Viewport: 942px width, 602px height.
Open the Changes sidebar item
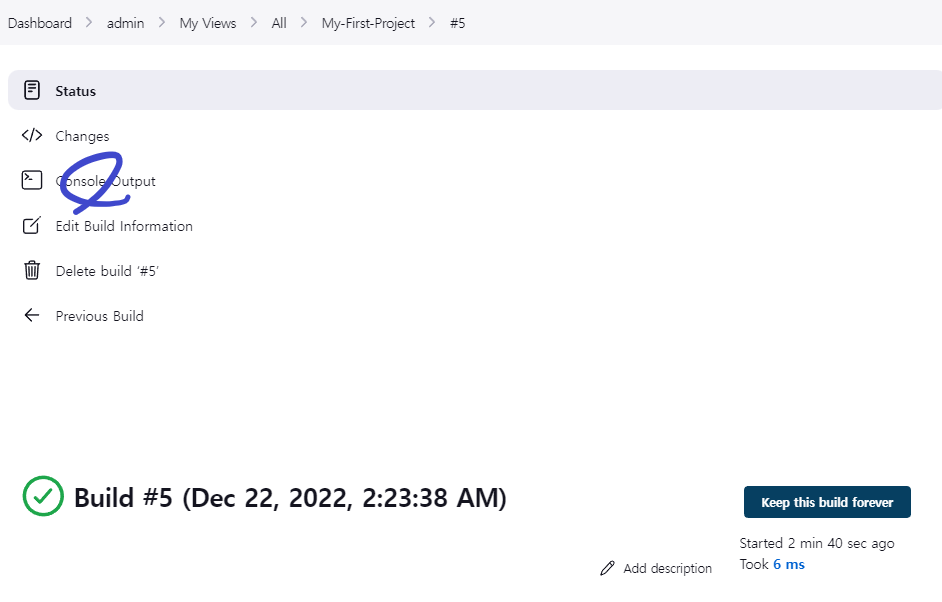(82, 136)
